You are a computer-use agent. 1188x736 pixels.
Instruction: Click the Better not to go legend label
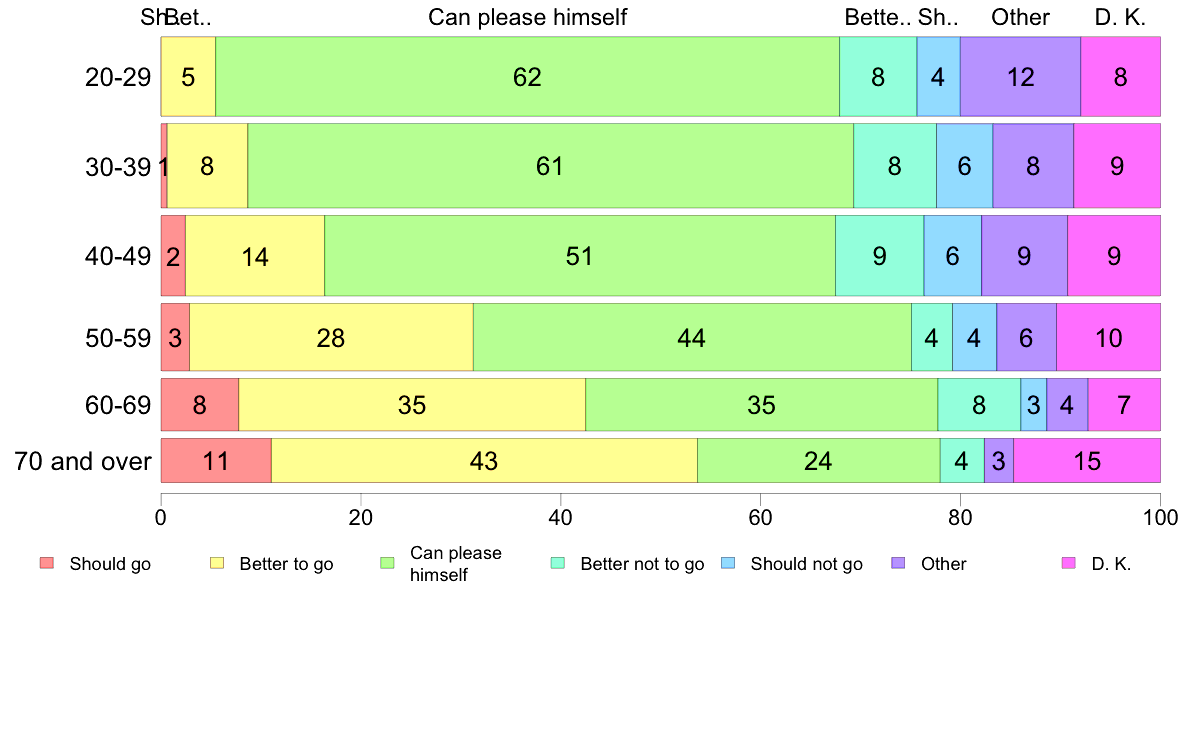642,564
